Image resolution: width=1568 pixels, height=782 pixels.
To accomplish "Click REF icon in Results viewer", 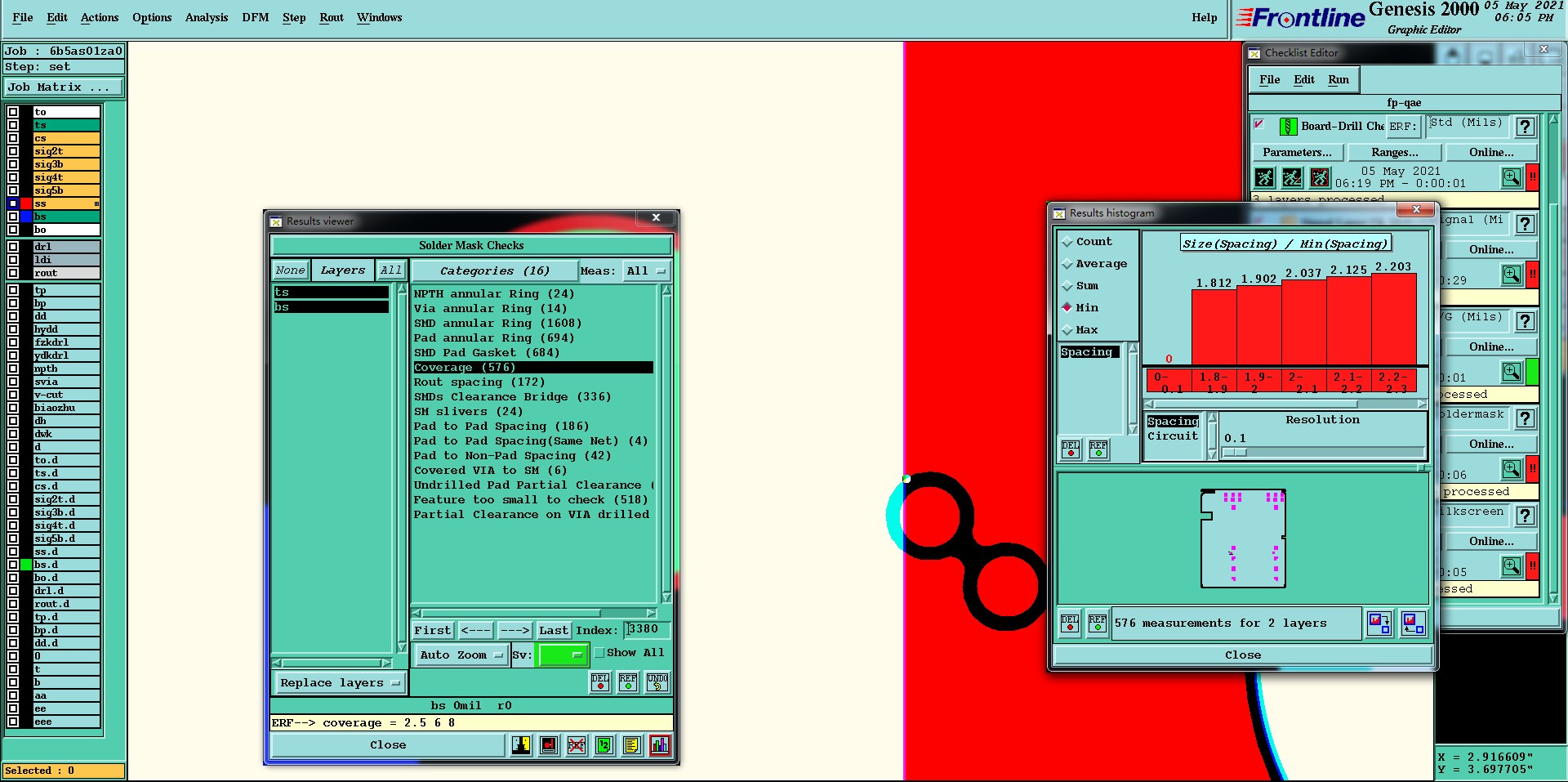I will [628, 682].
